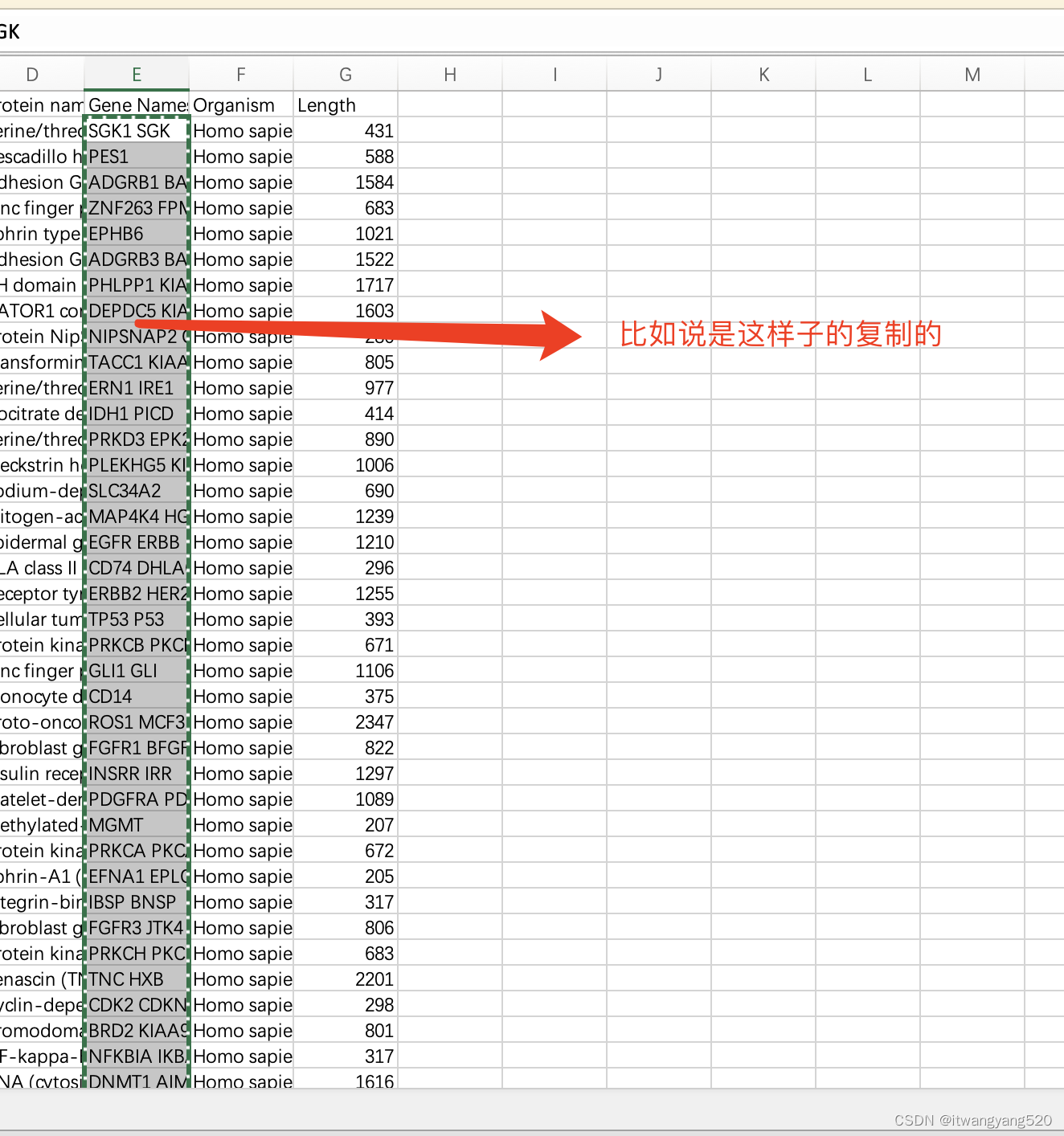Click length value 431
This screenshot has height=1136, width=1064.
click(346, 130)
